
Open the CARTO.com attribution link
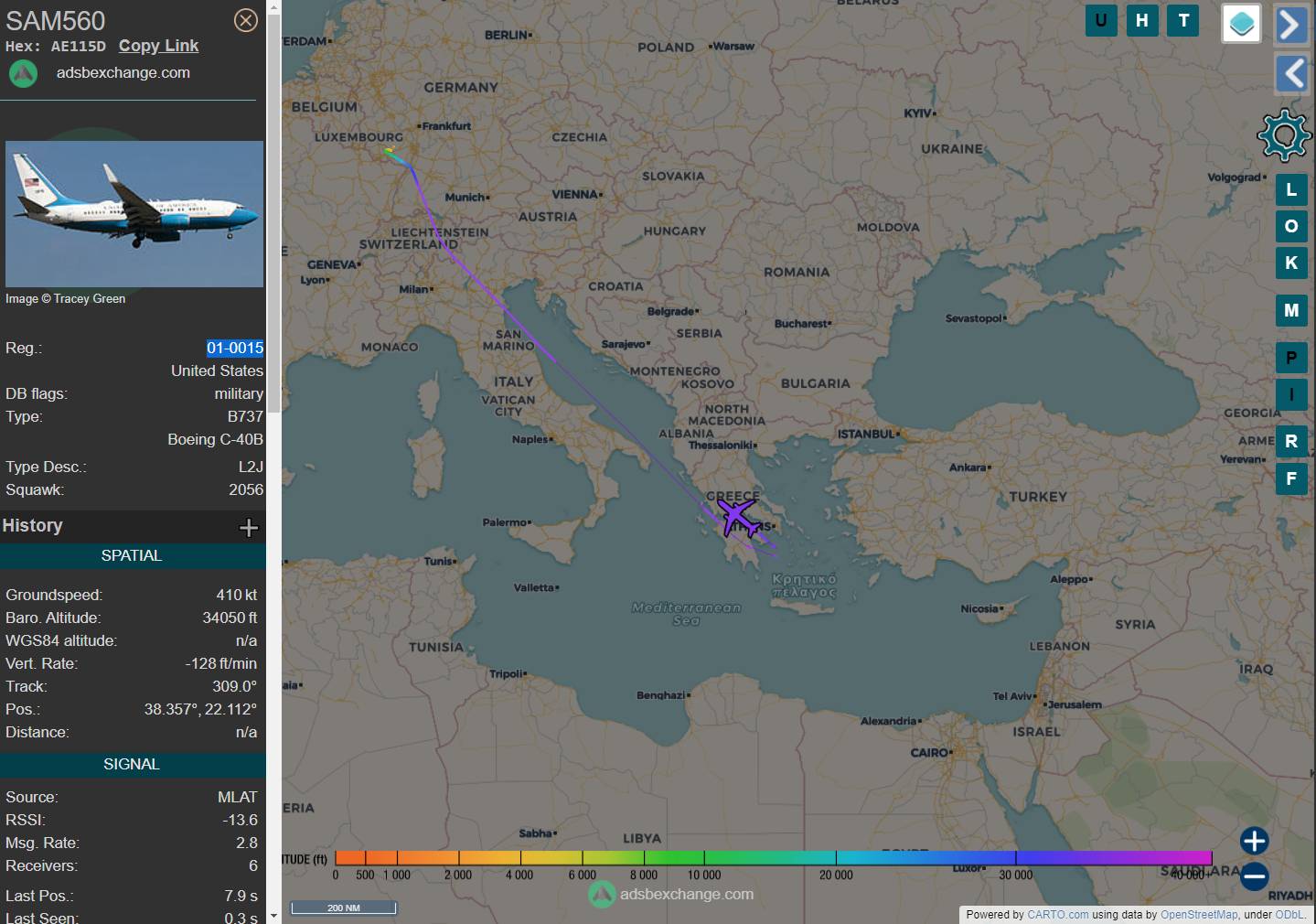click(1057, 915)
